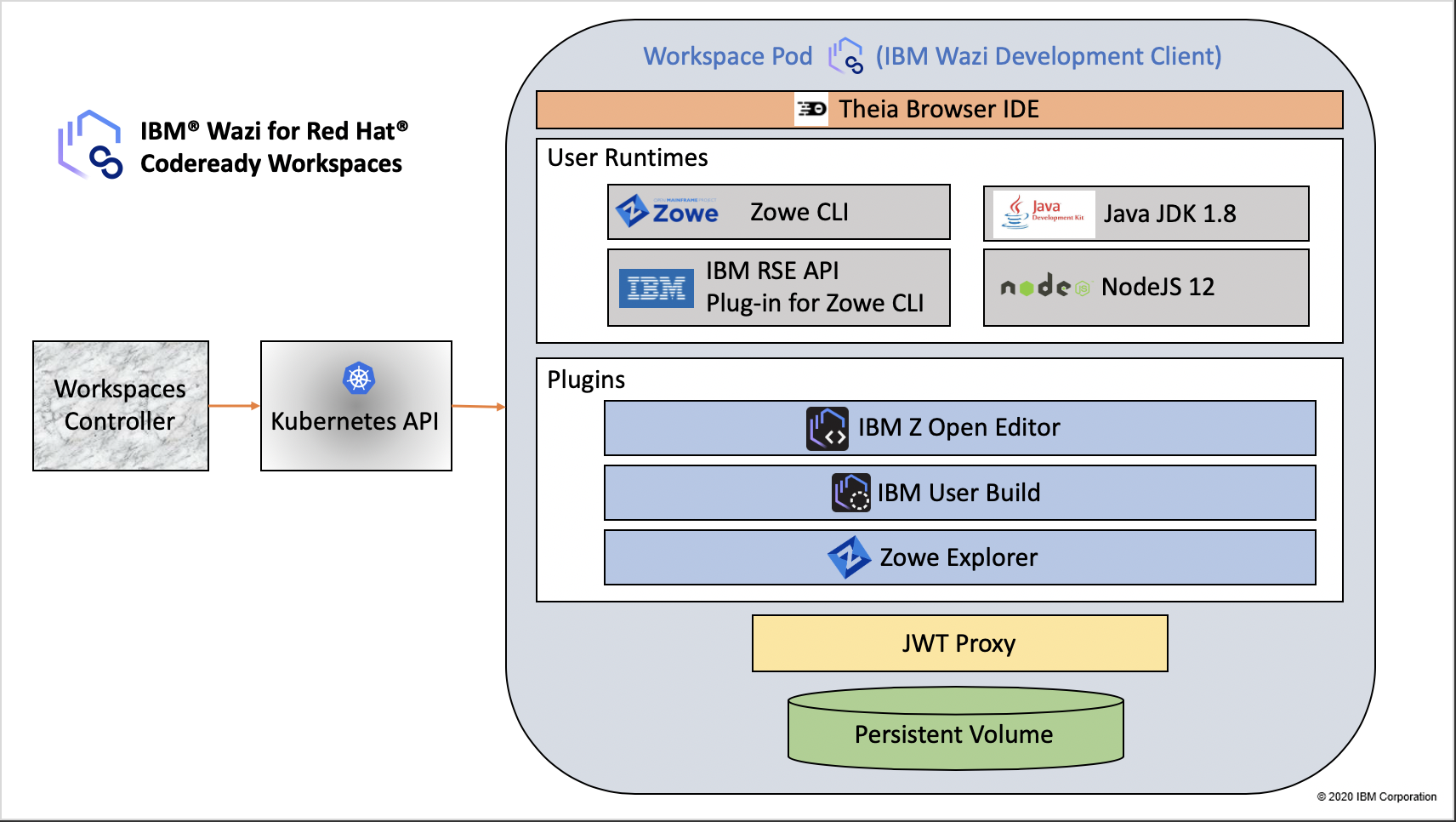Click the IBM Wazi Codeready Workspaces logo
This screenshot has width=1456, height=822.
[x=90, y=145]
